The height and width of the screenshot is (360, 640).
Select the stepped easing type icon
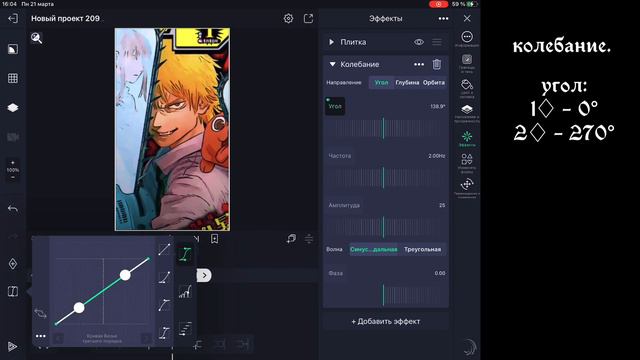coord(185,329)
